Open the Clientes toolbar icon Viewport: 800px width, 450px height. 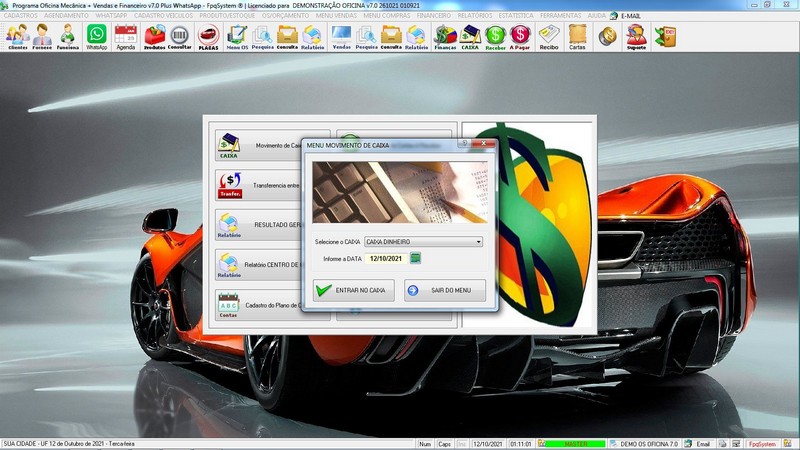click(x=17, y=37)
